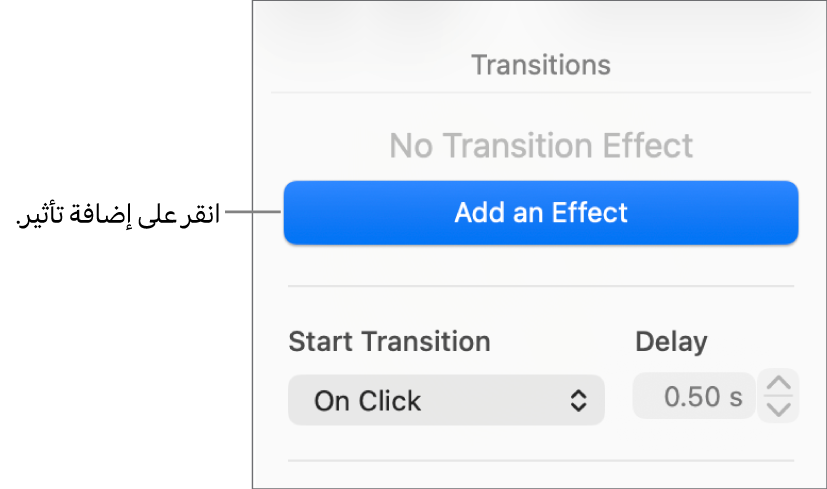Click the upward chevron of the Delay stepper
This screenshot has width=827, height=489.
click(x=780, y=385)
